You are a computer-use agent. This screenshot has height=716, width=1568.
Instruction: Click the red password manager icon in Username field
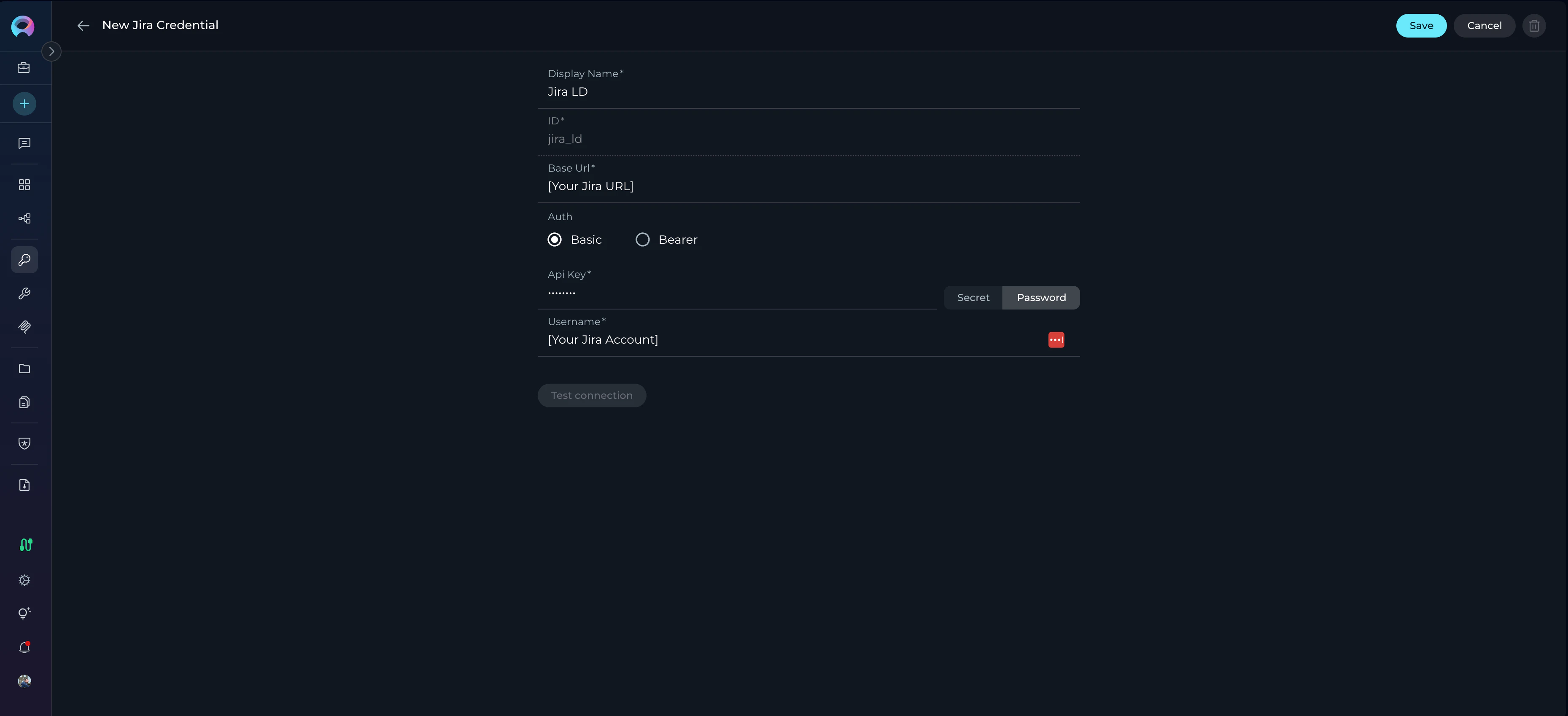pyautogui.click(x=1056, y=339)
